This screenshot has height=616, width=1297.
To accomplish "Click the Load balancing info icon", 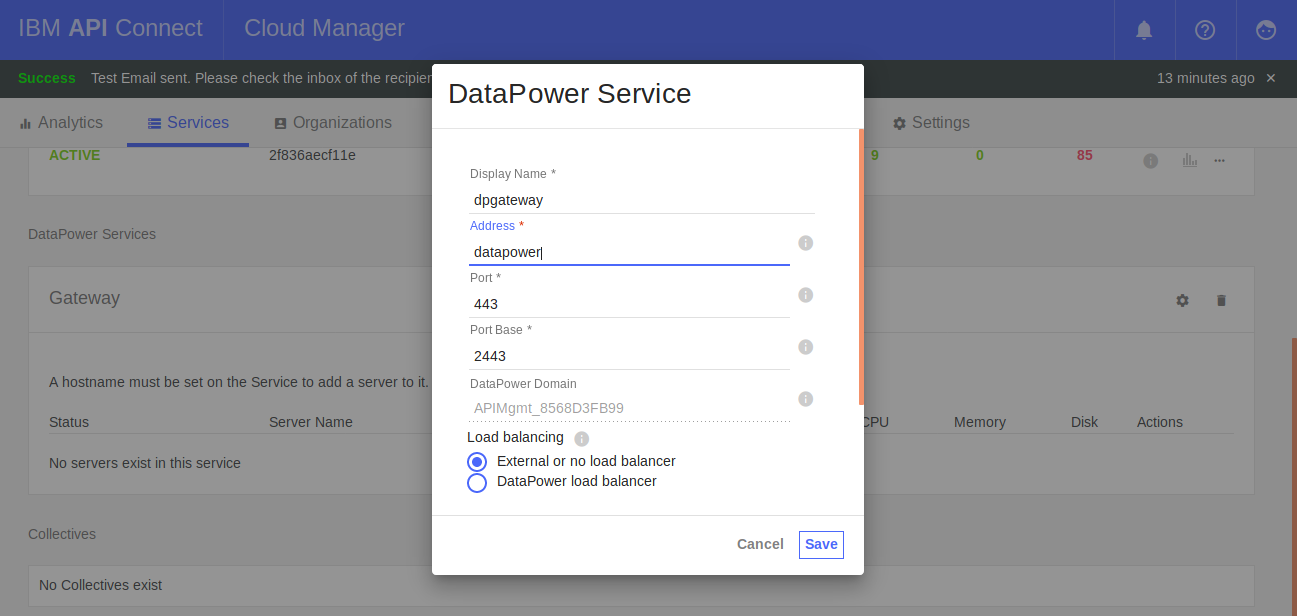I will (582, 439).
